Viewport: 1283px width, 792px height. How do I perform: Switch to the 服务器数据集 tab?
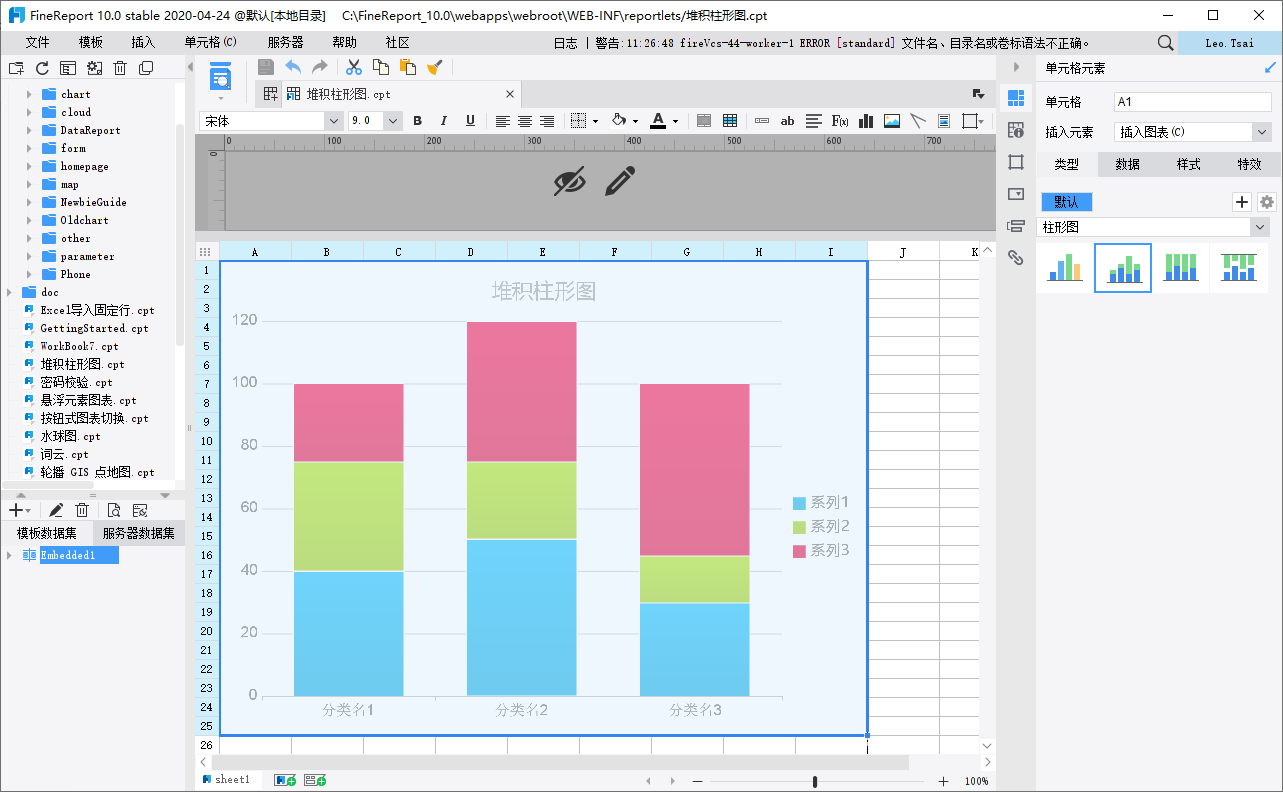pyautogui.click(x=138, y=533)
